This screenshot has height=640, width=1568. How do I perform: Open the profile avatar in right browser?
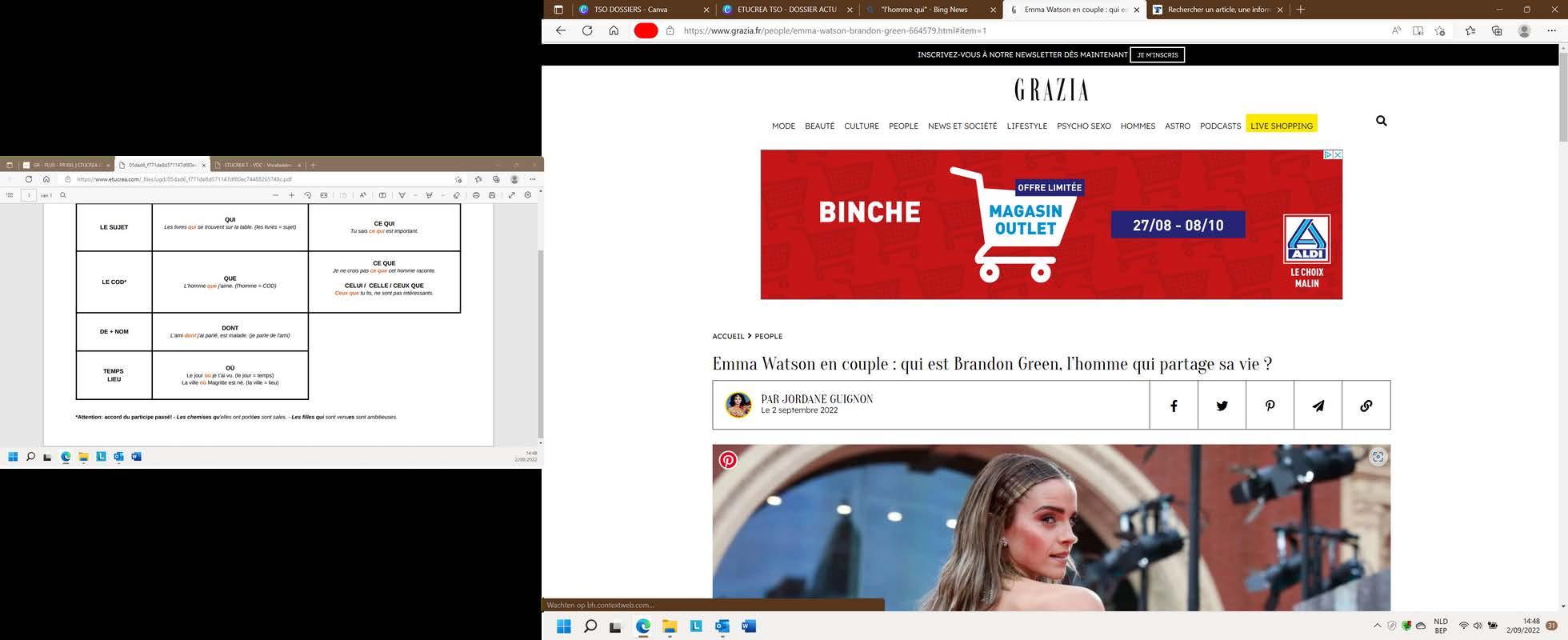[1524, 30]
